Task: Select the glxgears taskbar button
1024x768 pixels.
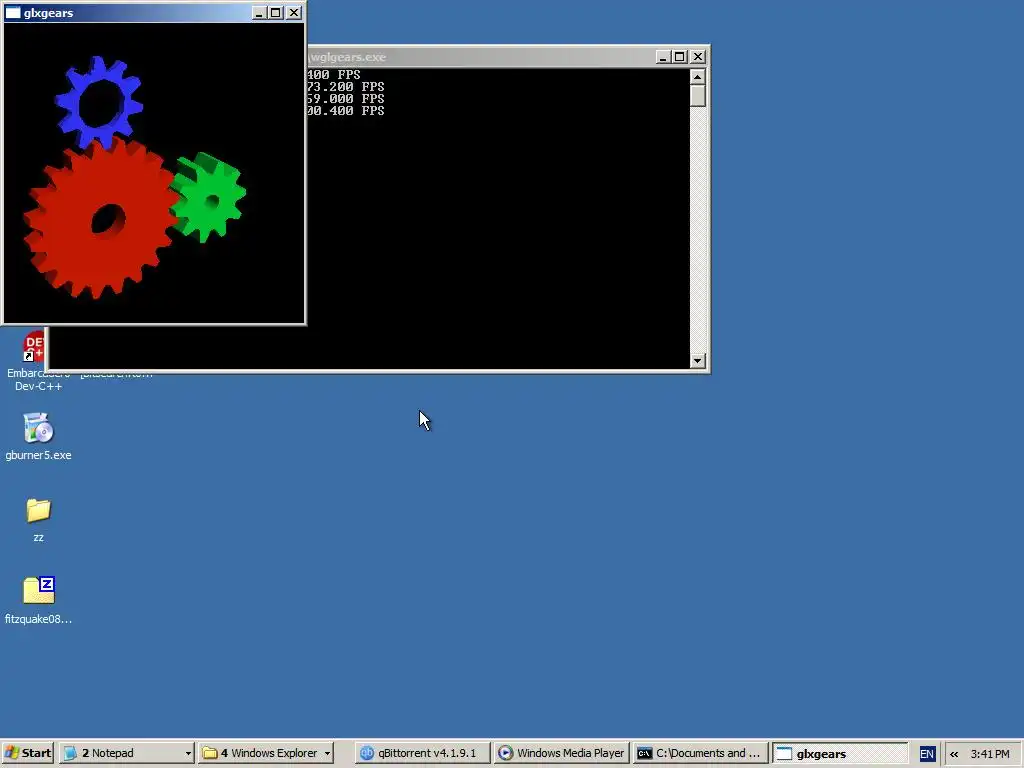Action: point(840,753)
